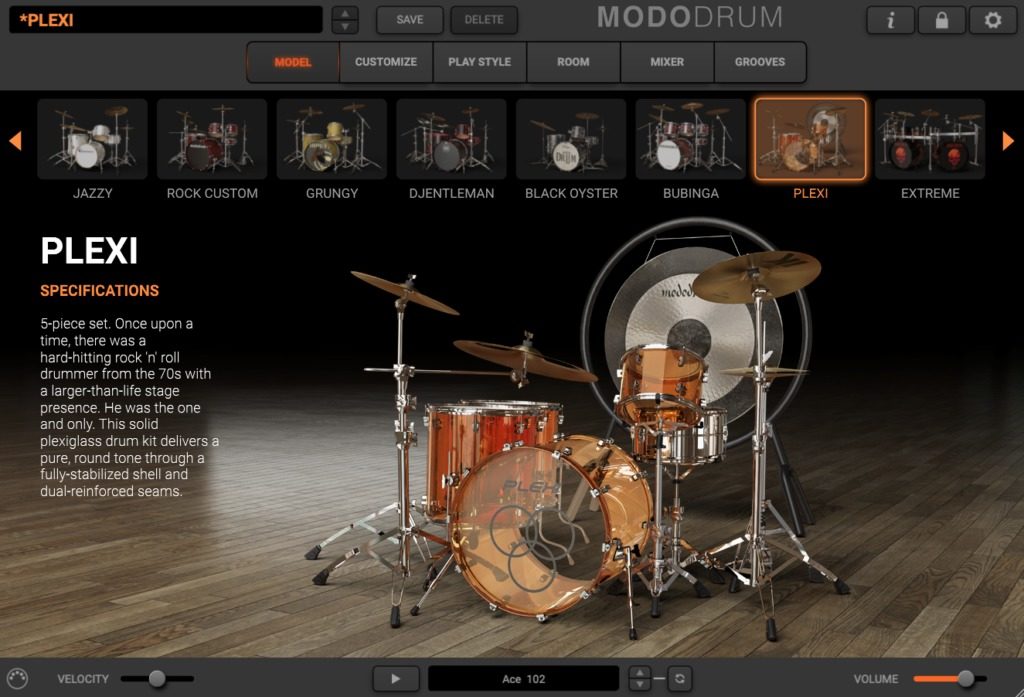Click the SPECIFICATIONS heading text
Viewport: 1024px width, 697px height.
tap(99, 291)
